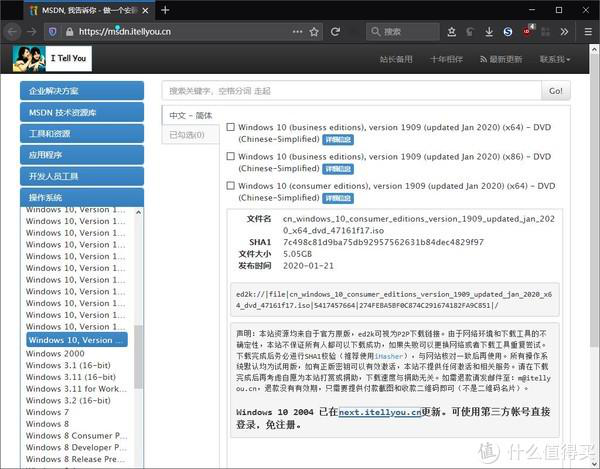This screenshot has height=469, width=600.
Task: Click the browser forward arrow button
Action: (32, 32)
